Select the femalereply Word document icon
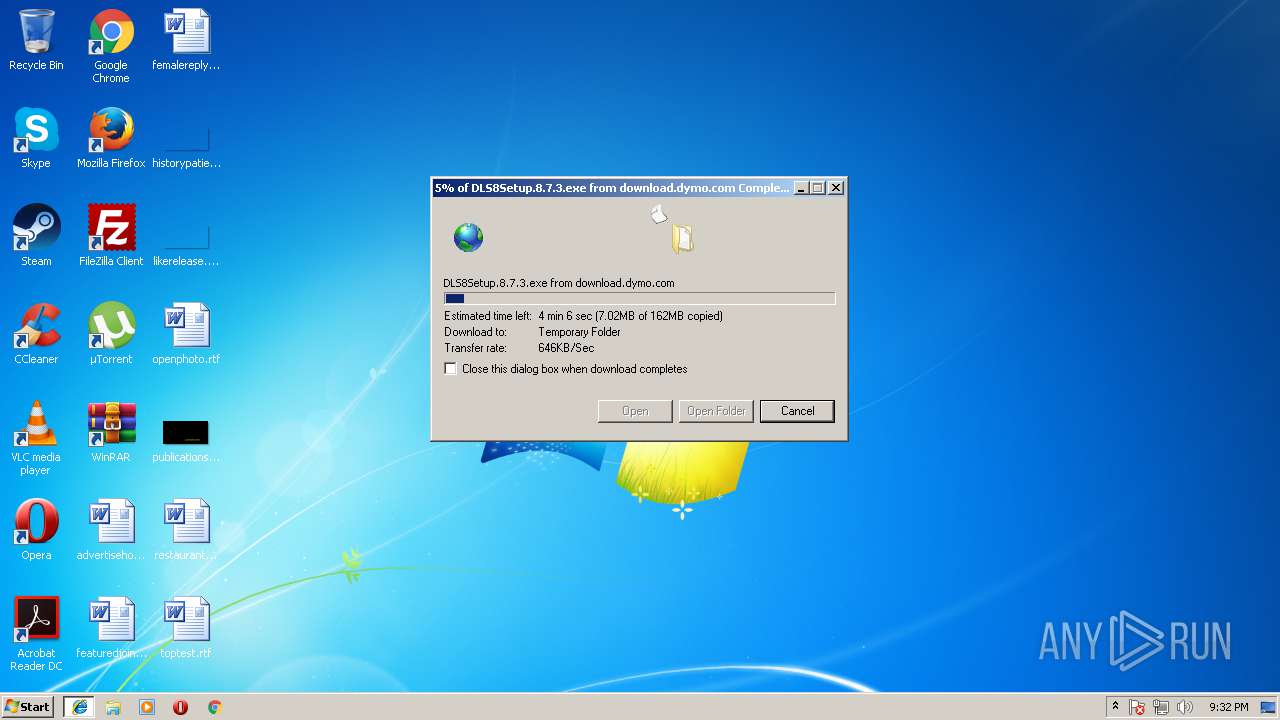The width and height of the screenshot is (1280, 720). 186,40
